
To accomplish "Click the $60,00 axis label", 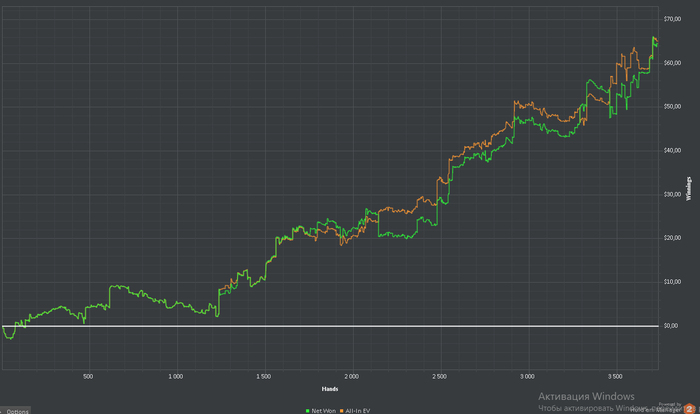I will click(x=672, y=63).
